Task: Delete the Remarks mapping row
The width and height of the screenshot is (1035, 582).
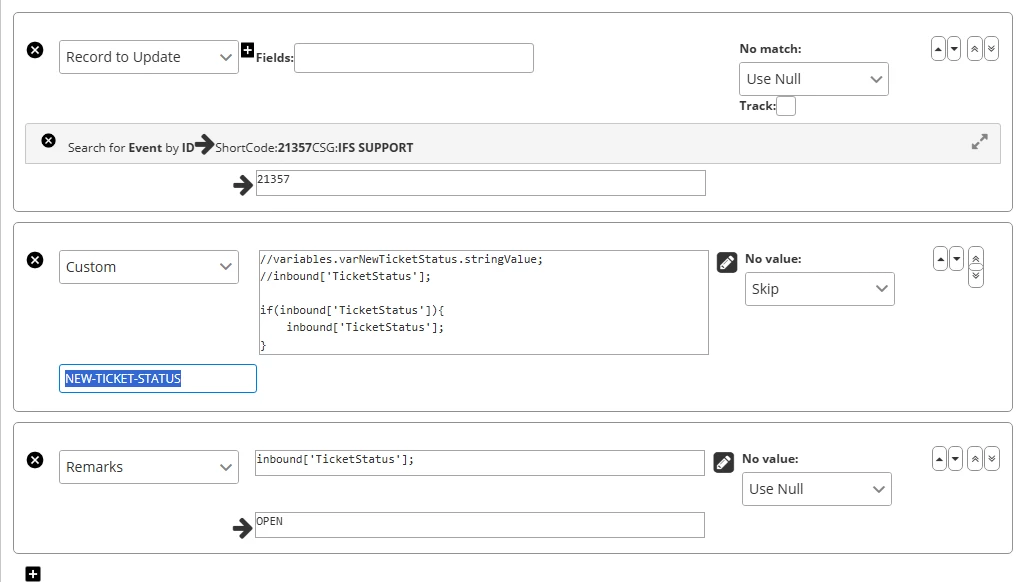Action: [x=35, y=460]
